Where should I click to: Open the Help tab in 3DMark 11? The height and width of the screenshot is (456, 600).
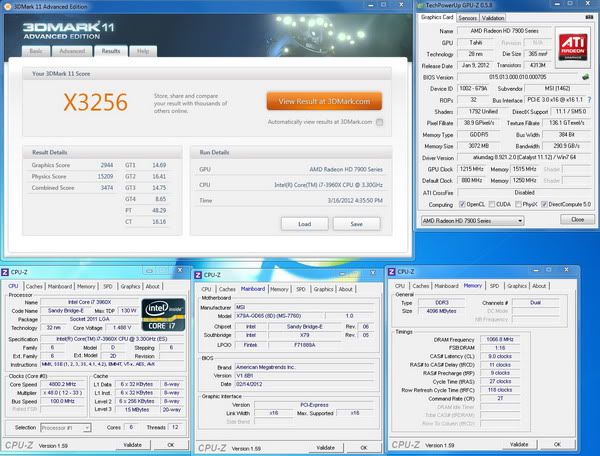[x=143, y=51]
